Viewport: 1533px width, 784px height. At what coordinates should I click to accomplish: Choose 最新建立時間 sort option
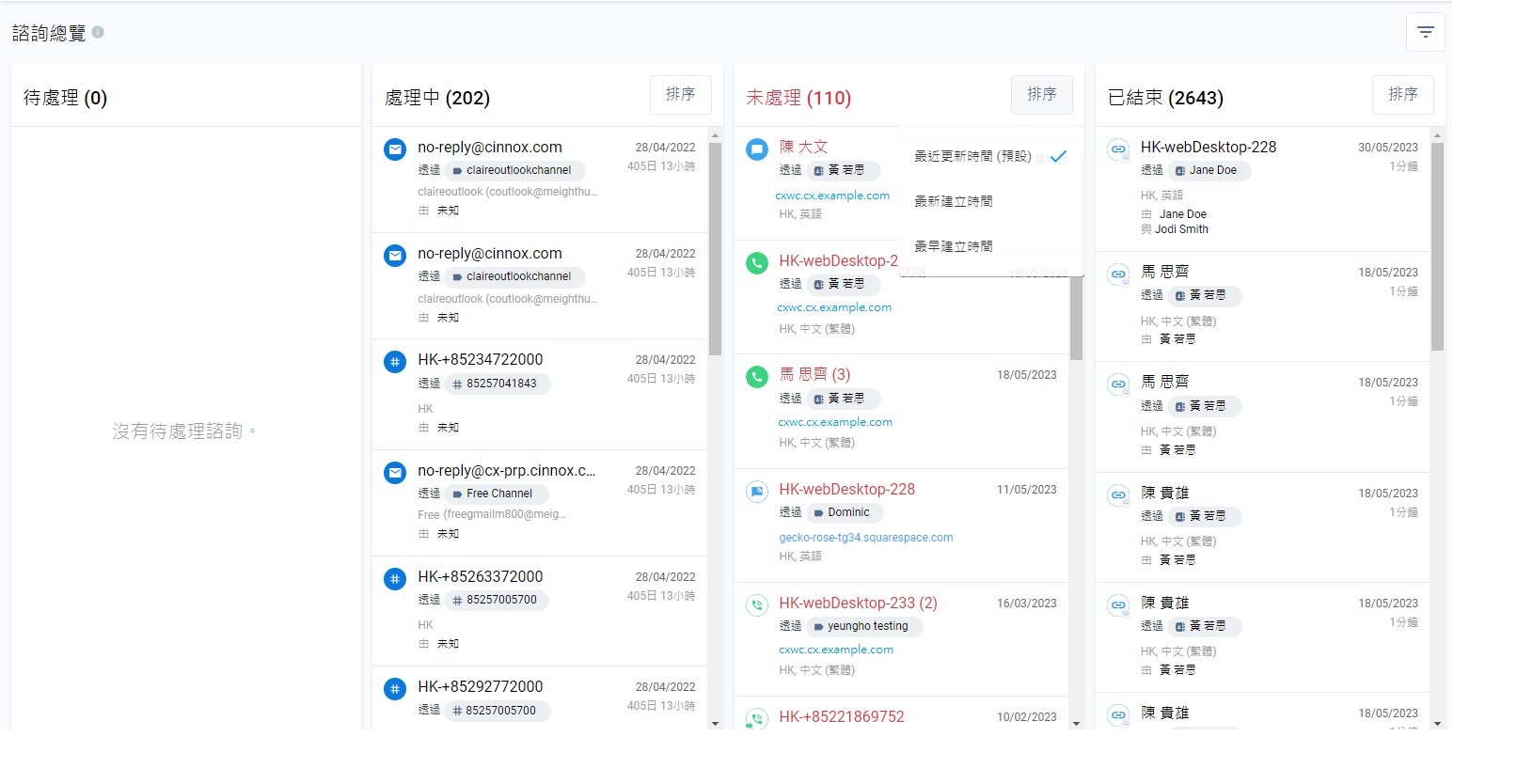tap(954, 201)
